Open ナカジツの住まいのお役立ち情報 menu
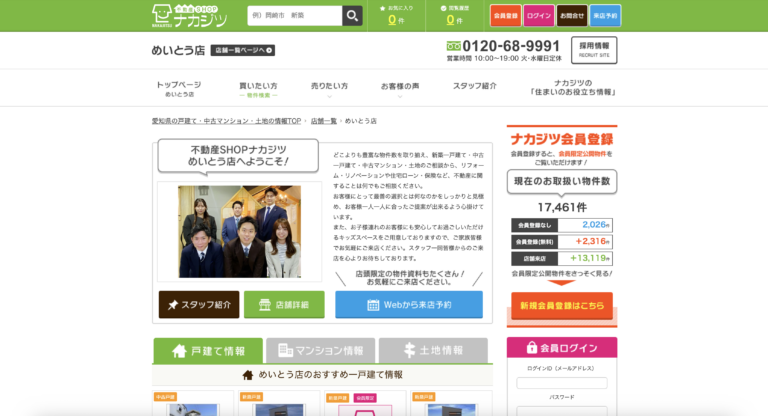This screenshot has height=416, width=768. (573, 88)
